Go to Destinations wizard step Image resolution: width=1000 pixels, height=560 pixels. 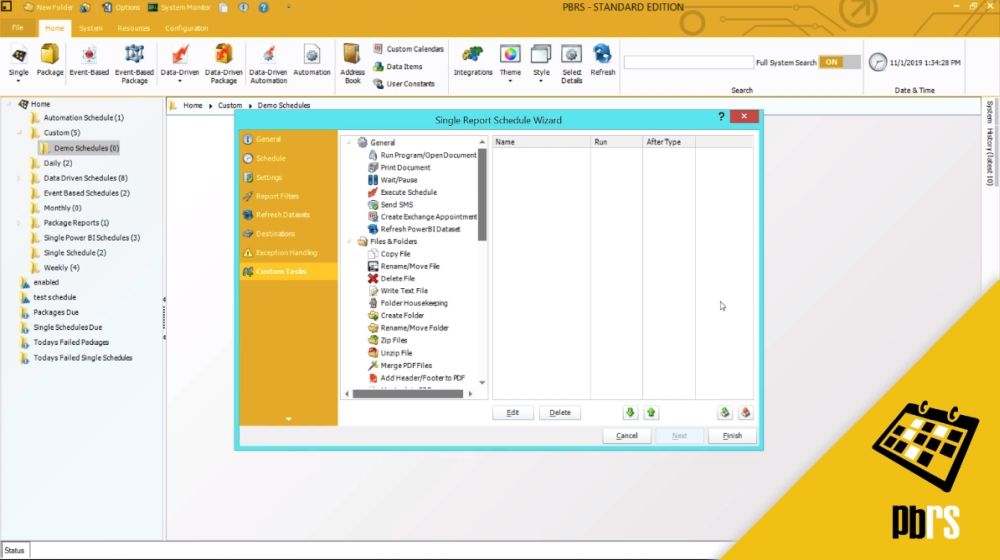[288, 233]
